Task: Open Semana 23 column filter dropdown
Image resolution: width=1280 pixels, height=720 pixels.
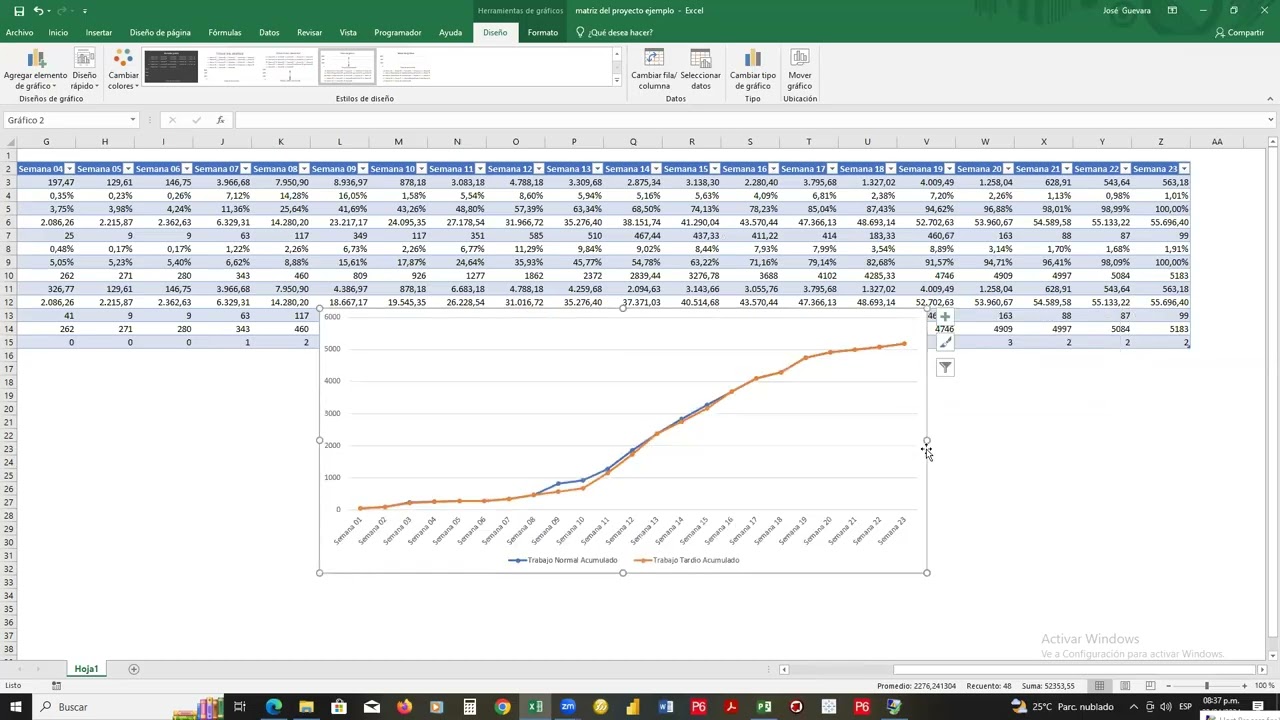Action: coord(1184,169)
